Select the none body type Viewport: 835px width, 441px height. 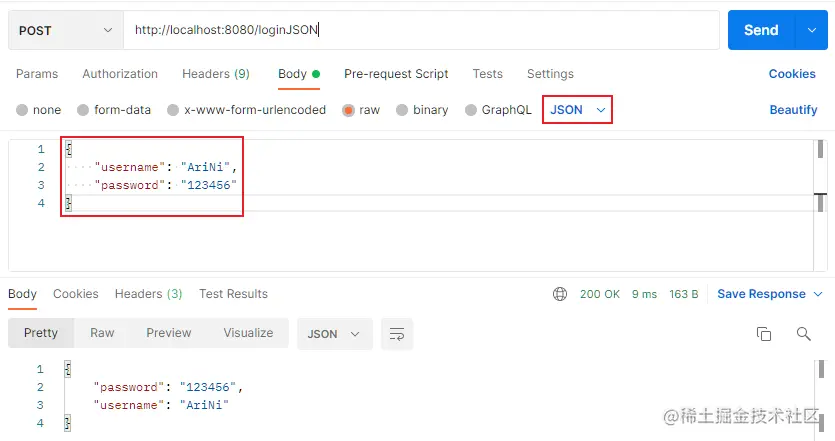pyautogui.click(x=38, y=110)
